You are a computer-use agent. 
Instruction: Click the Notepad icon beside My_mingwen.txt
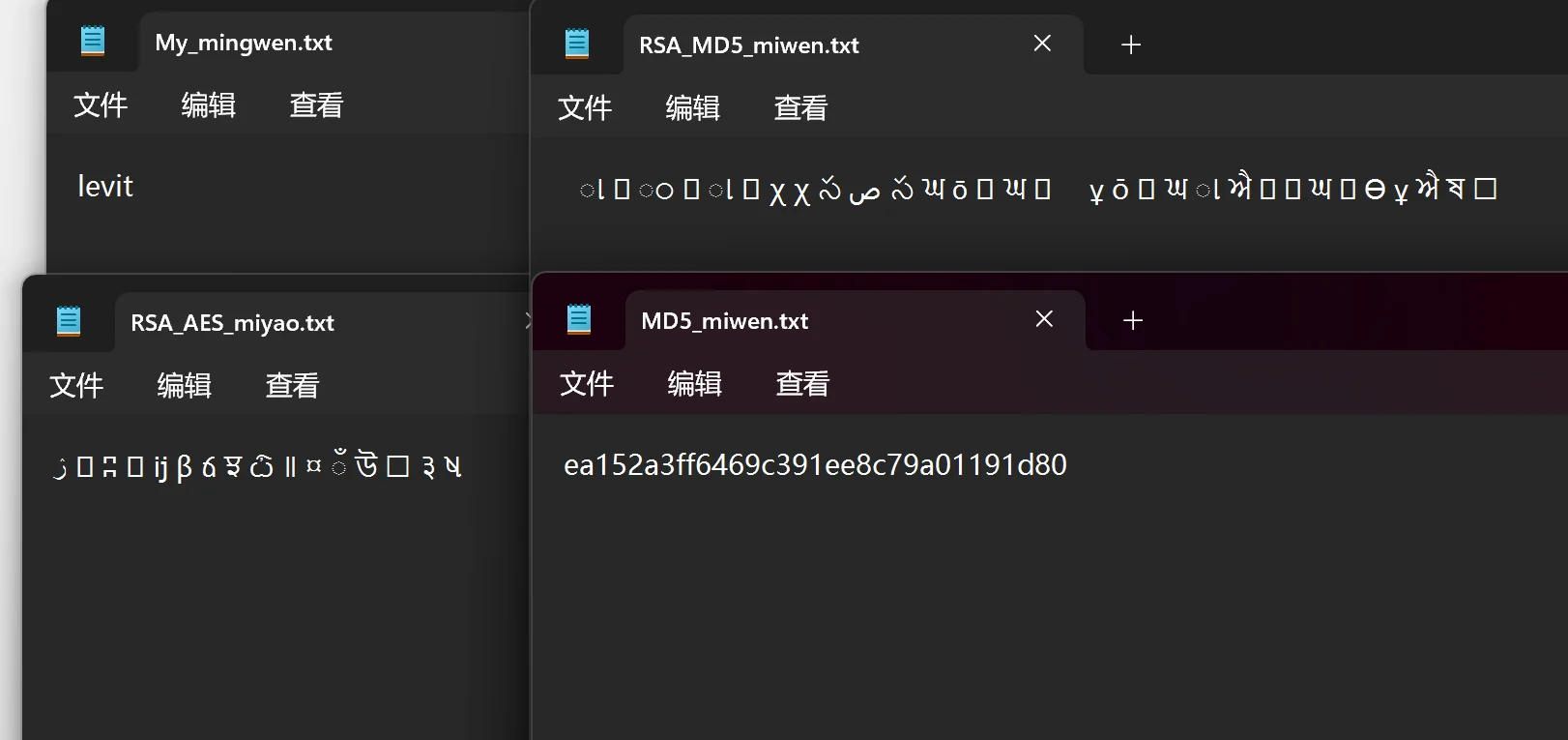coord(93,42)
